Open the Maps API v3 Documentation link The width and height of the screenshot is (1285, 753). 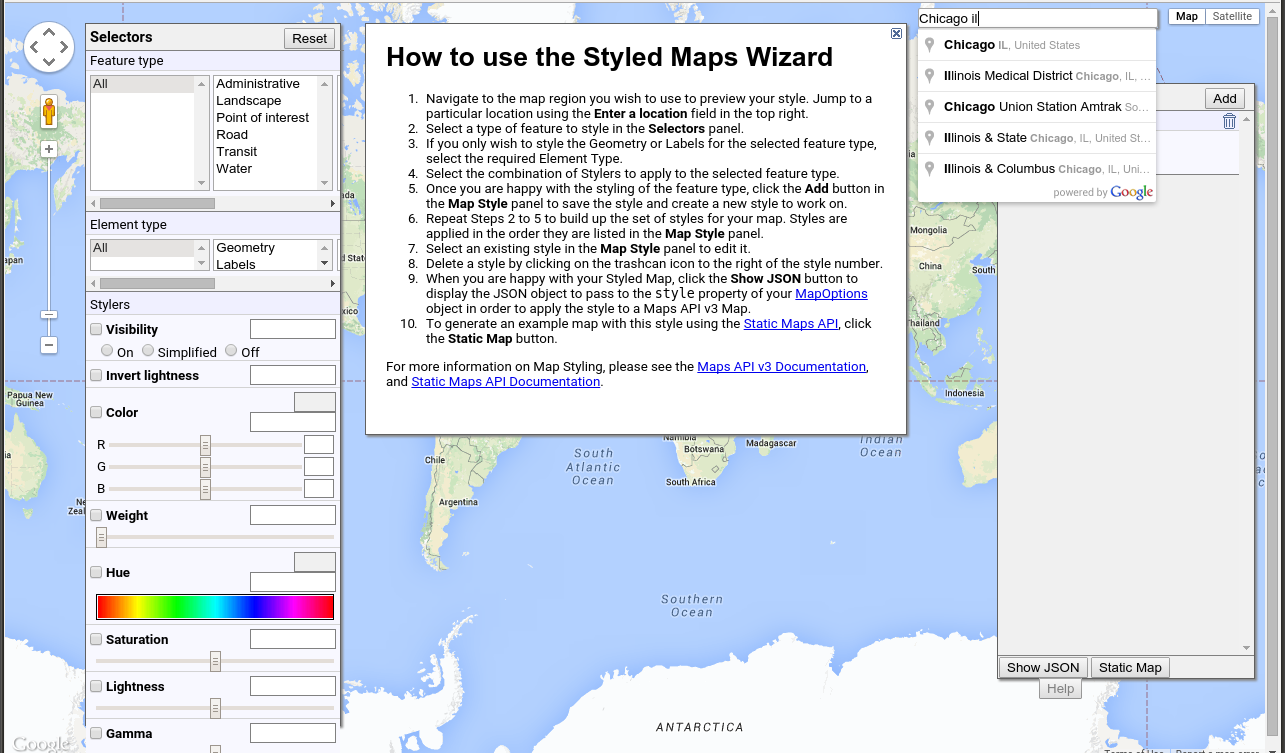781,367
